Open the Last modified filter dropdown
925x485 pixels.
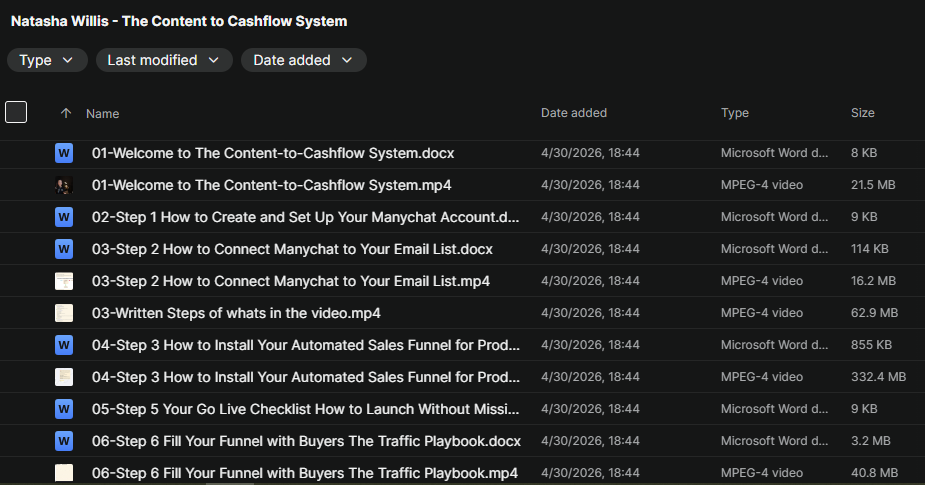164,60
